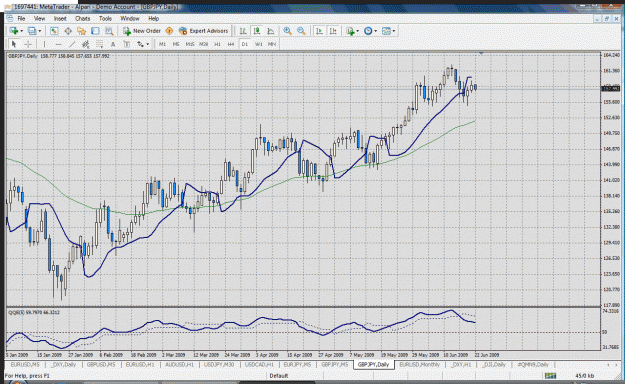Select the Crosshair tool
625x384 pixels.
click(28, 44)
